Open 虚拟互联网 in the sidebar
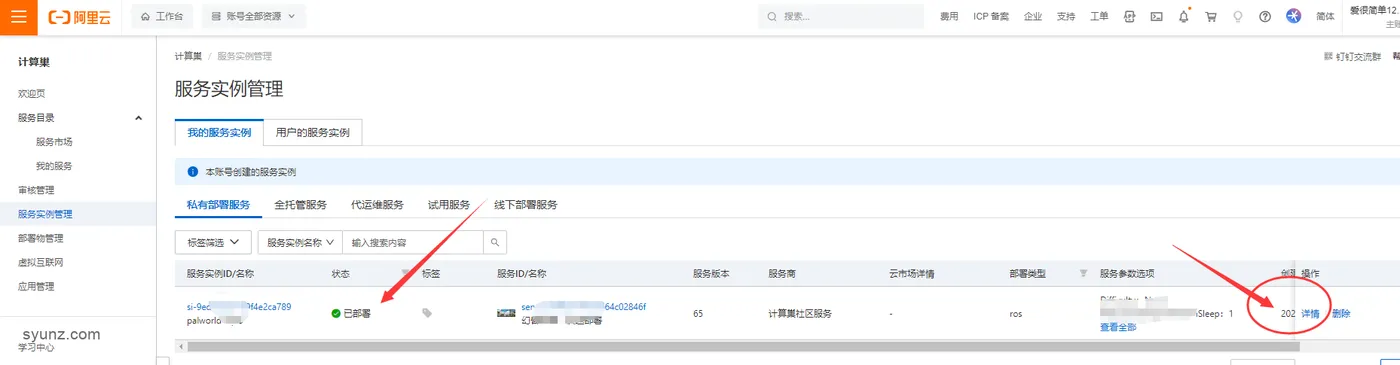Image resolution: width=1400 pixels, height=365 pixels. point(41,262)
